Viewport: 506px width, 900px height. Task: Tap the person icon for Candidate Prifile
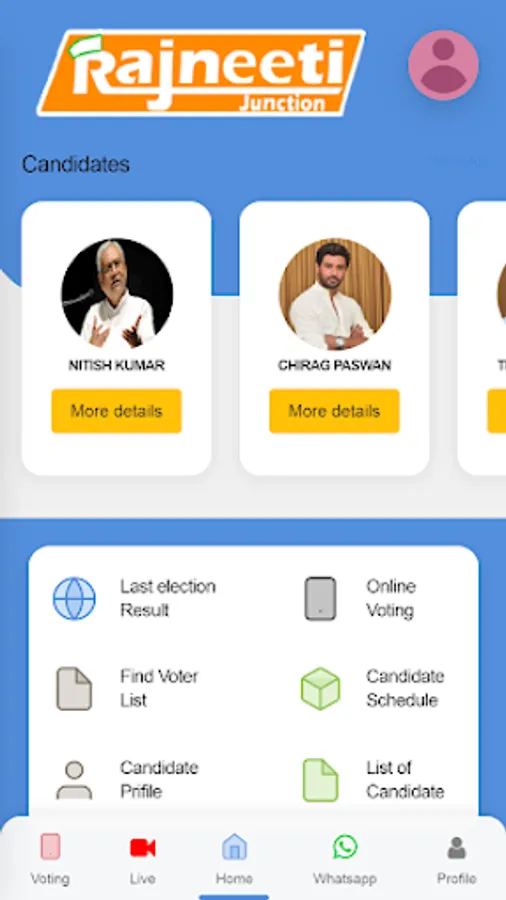74,779
